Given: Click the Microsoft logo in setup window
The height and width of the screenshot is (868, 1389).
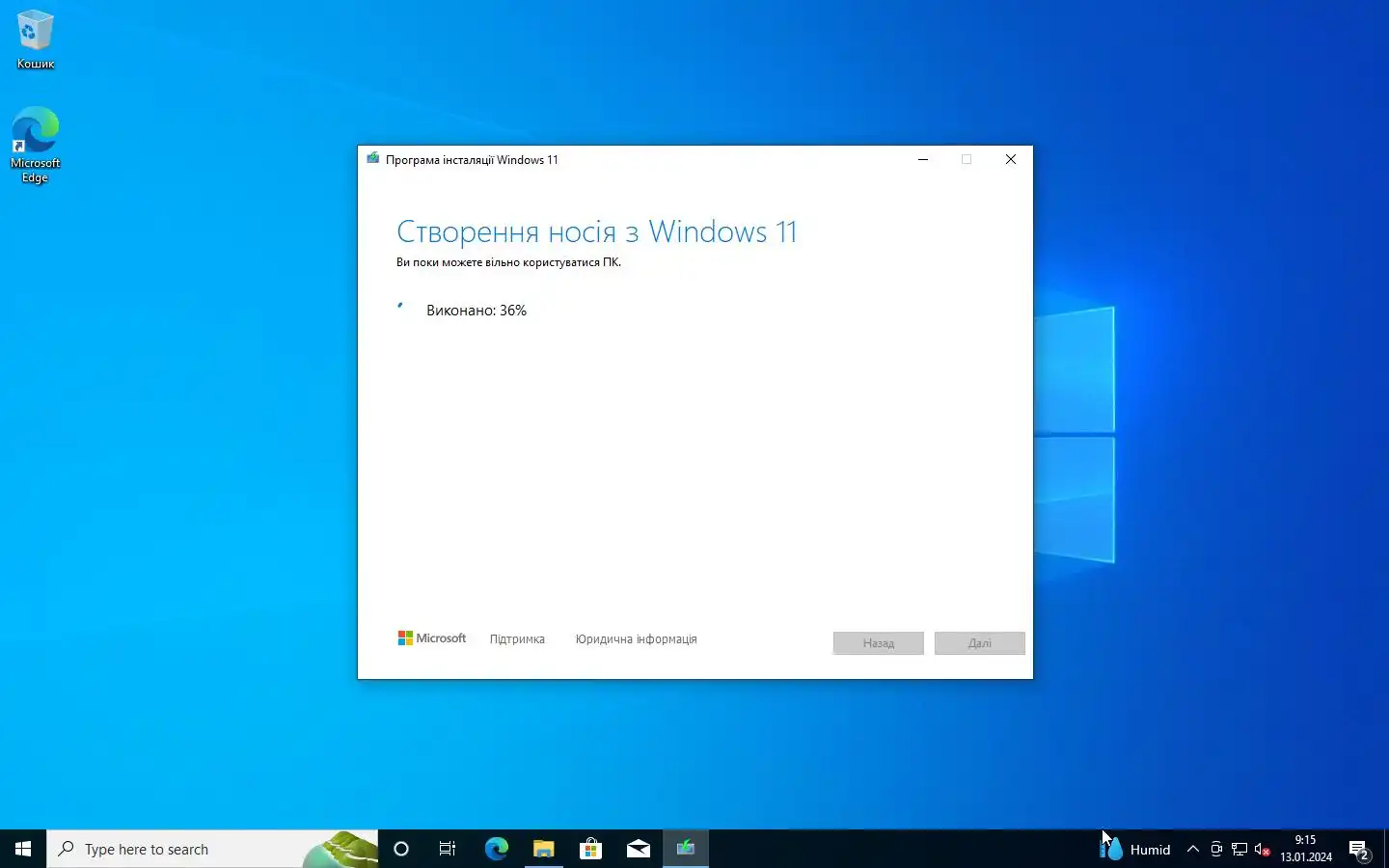Looking at the screenshot, I should click(x=431, y=638).
